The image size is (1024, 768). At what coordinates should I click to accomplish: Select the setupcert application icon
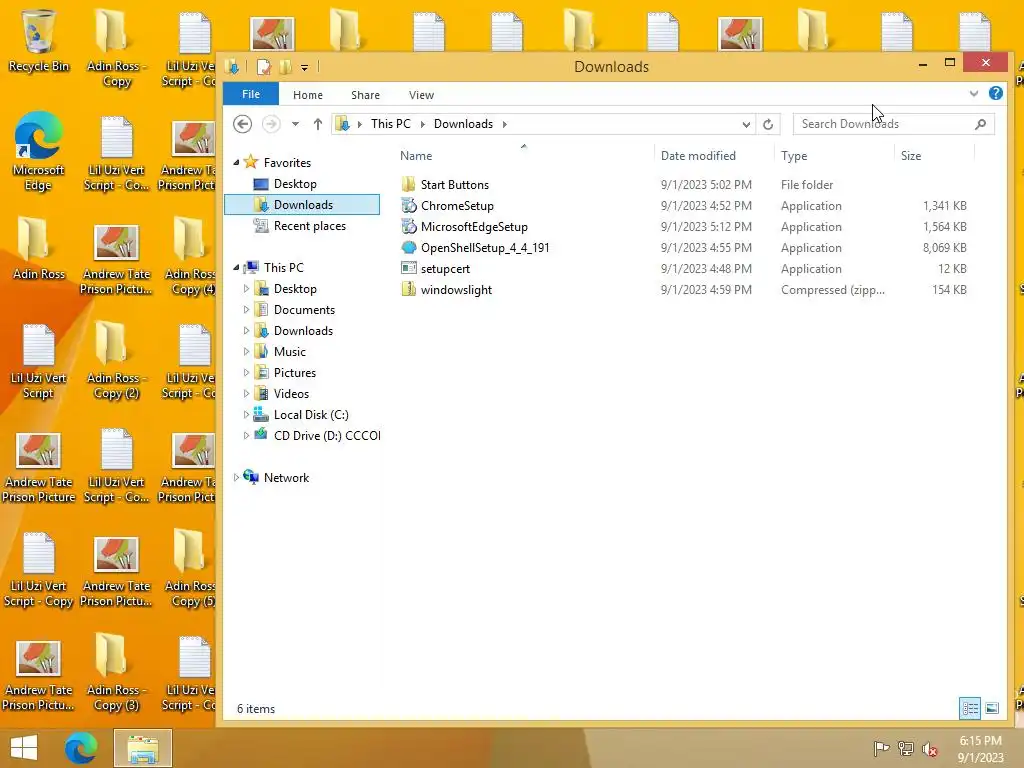coord(409,268)
